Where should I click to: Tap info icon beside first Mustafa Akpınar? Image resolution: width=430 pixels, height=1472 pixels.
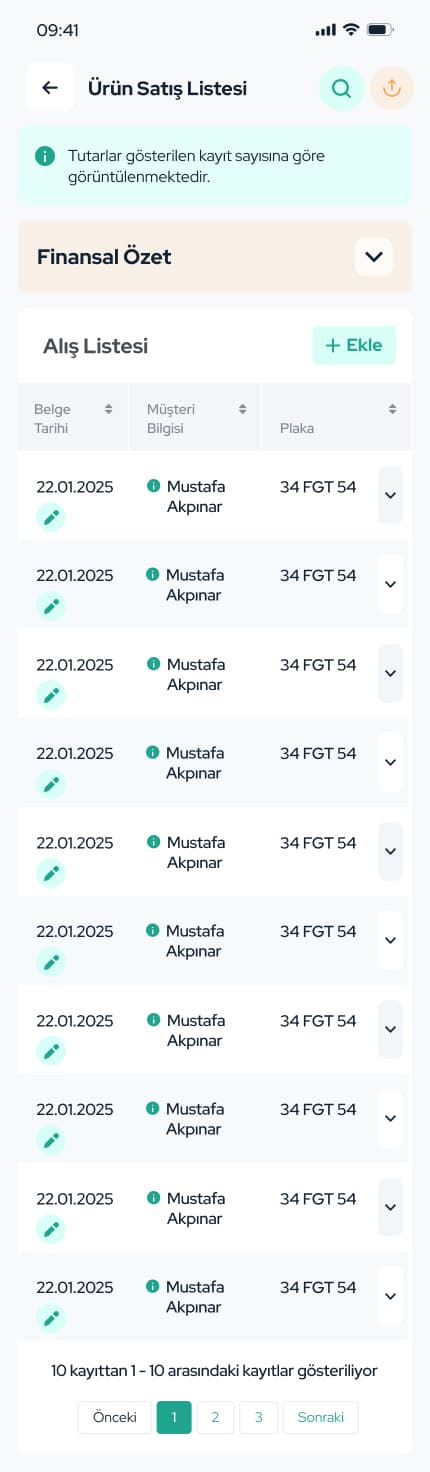click(x=153, y=486)
